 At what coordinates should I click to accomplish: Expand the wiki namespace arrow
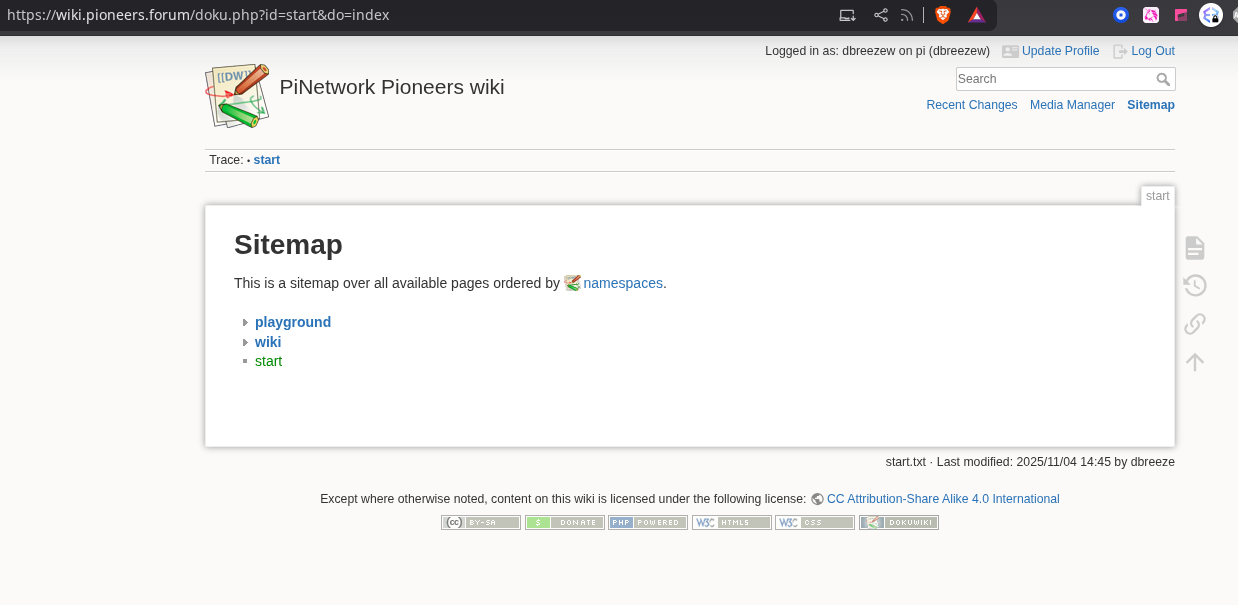click(245, 342)
